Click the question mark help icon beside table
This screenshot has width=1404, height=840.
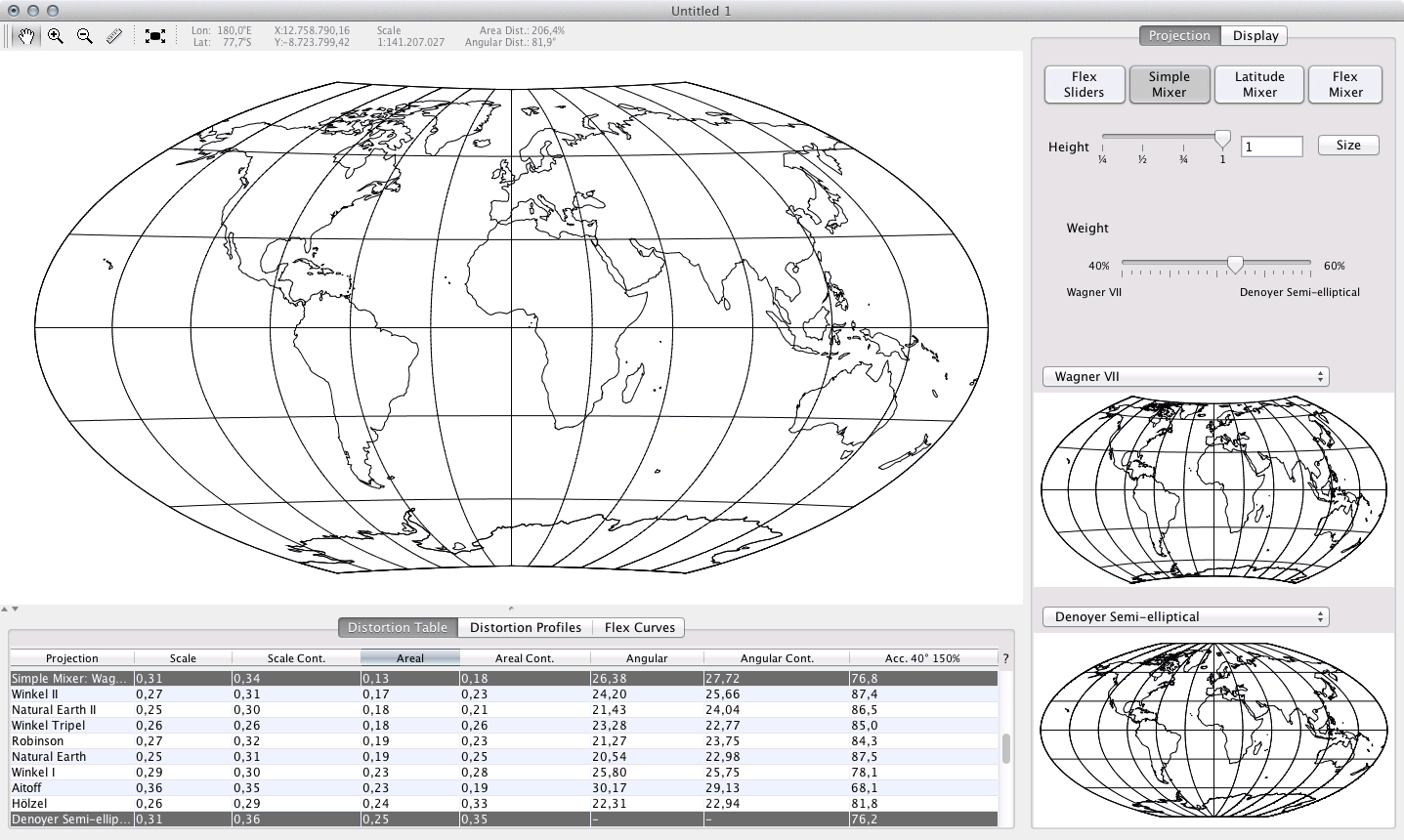(x=1006, y=659)
